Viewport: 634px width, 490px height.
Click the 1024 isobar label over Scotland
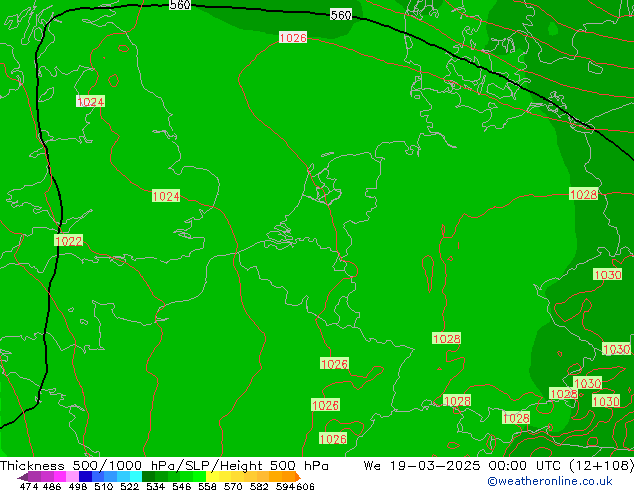tap(91, 101)
